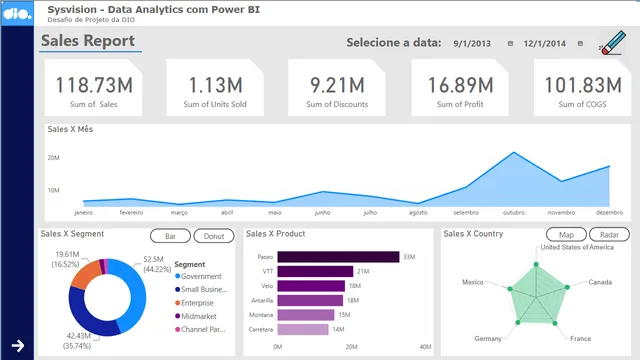Image resolution: width=640 pixels, height=360 pixels.
Task: Click the Sales X Country chart title
Action: (473, 234)
